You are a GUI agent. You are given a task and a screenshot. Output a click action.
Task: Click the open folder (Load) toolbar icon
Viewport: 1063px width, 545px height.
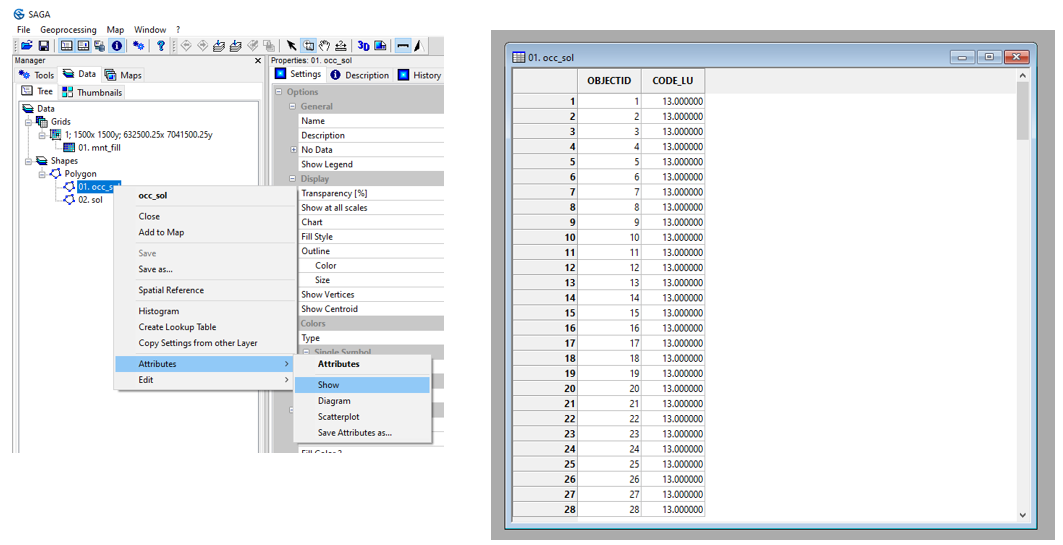coord(27,46)
